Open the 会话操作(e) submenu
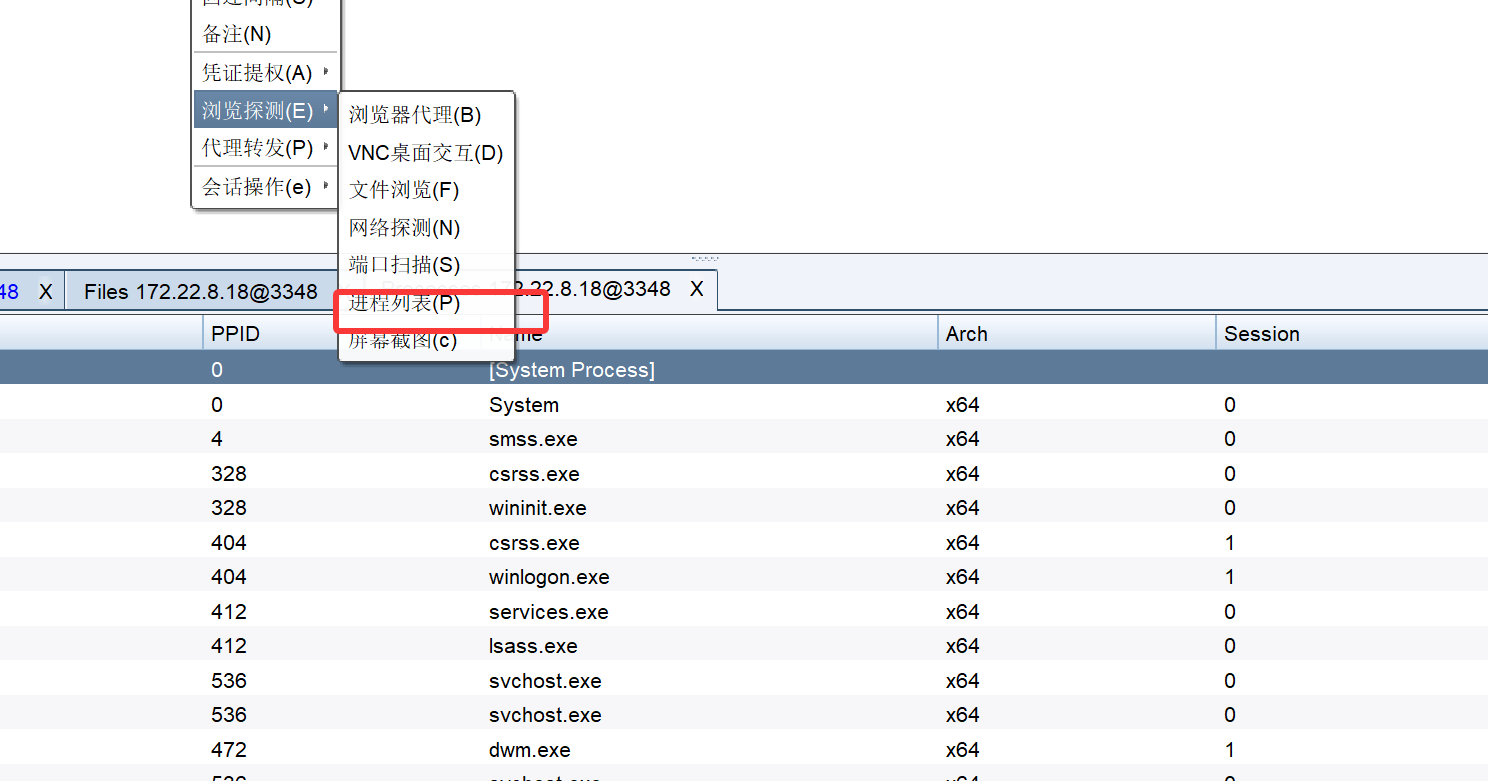Viewport: 1488px width, 781px height. coord(264,187)
